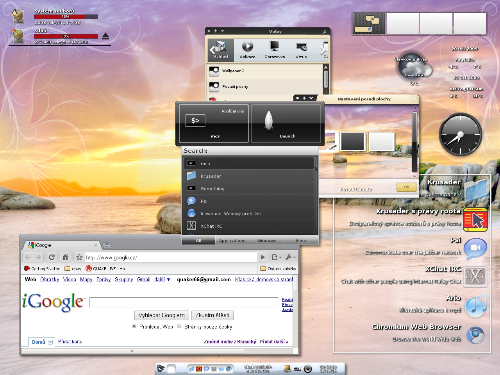Reload the iGoogle page
The image size is (500, 375).
click(52, 257)
